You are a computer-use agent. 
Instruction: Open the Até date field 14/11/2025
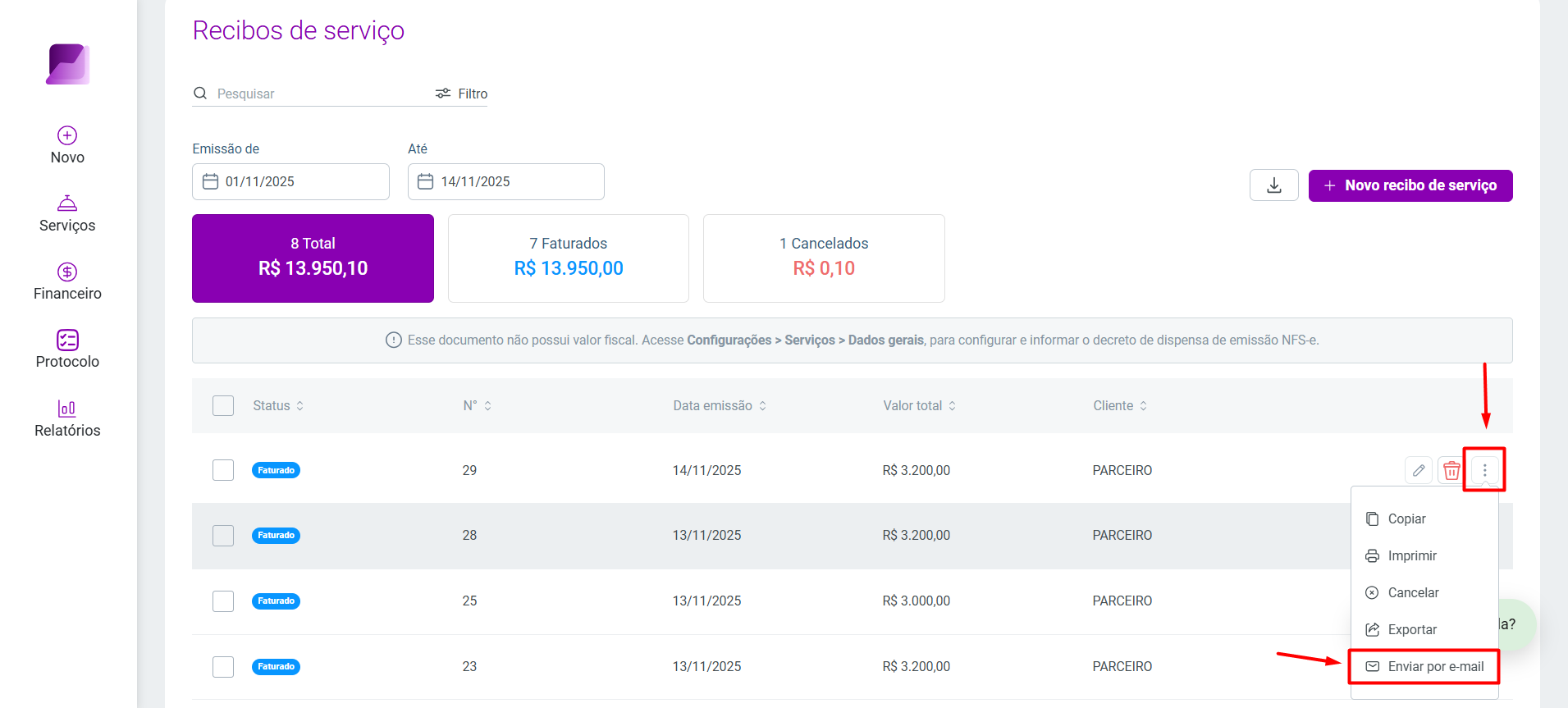pyautogui.click(x=506, y=181)
